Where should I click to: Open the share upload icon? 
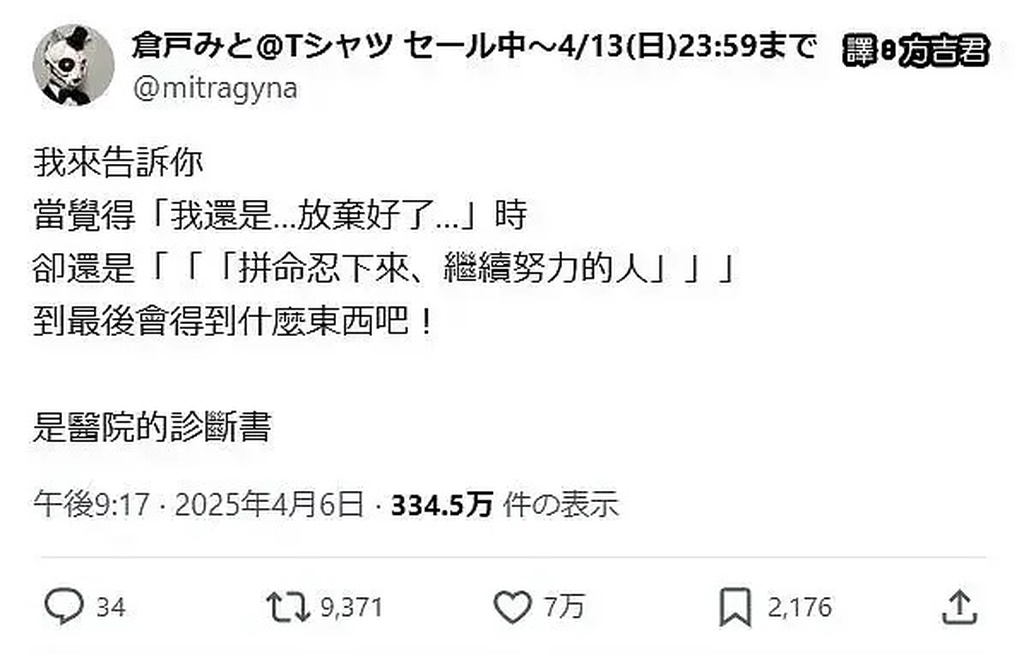[959, 607]
